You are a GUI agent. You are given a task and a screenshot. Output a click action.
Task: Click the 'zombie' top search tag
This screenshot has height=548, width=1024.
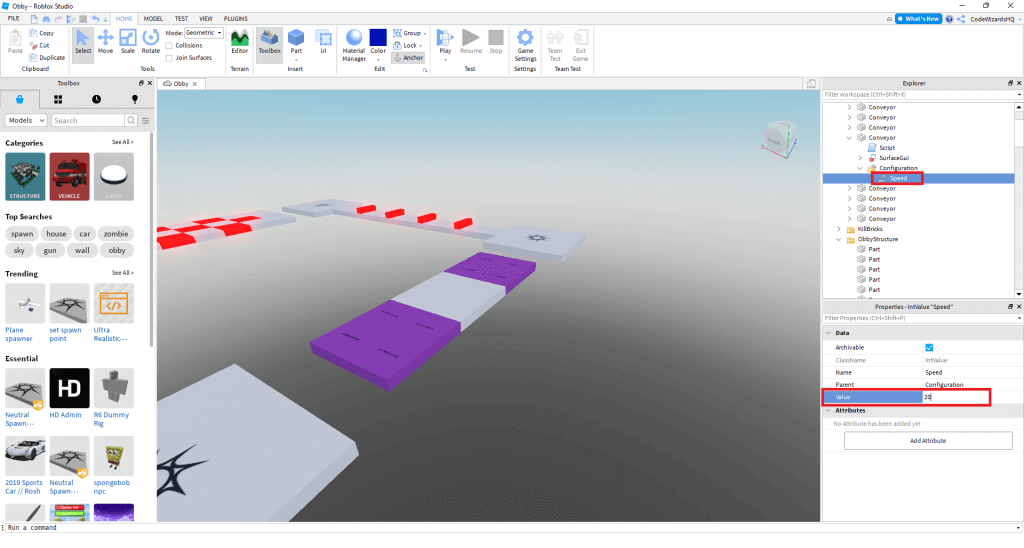coord(116,234)
